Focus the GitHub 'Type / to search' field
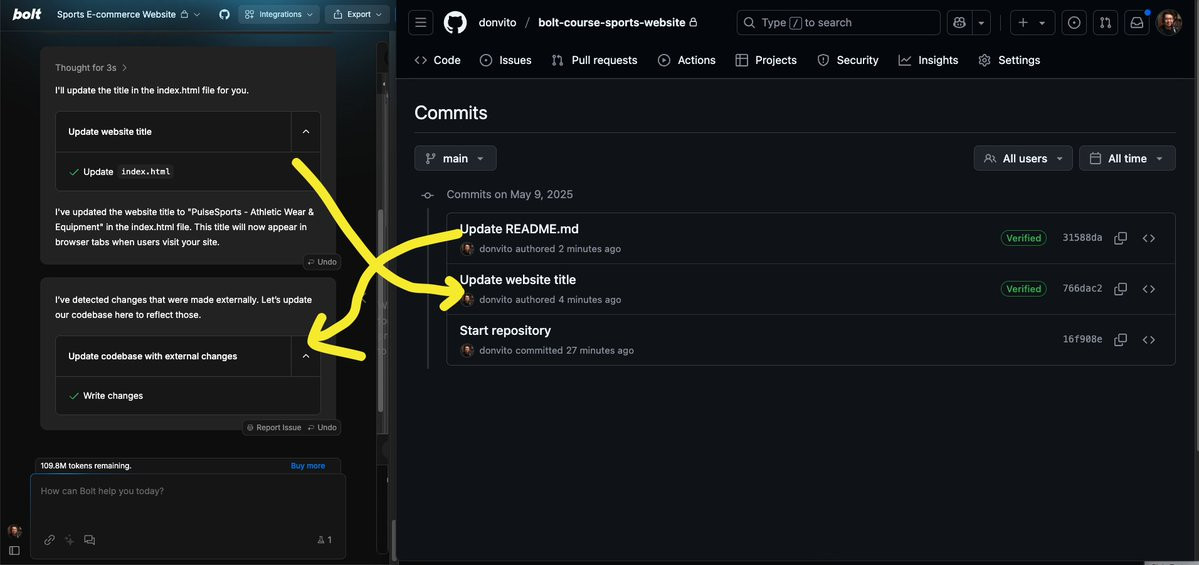1199x565 pixels. (839, 23)
